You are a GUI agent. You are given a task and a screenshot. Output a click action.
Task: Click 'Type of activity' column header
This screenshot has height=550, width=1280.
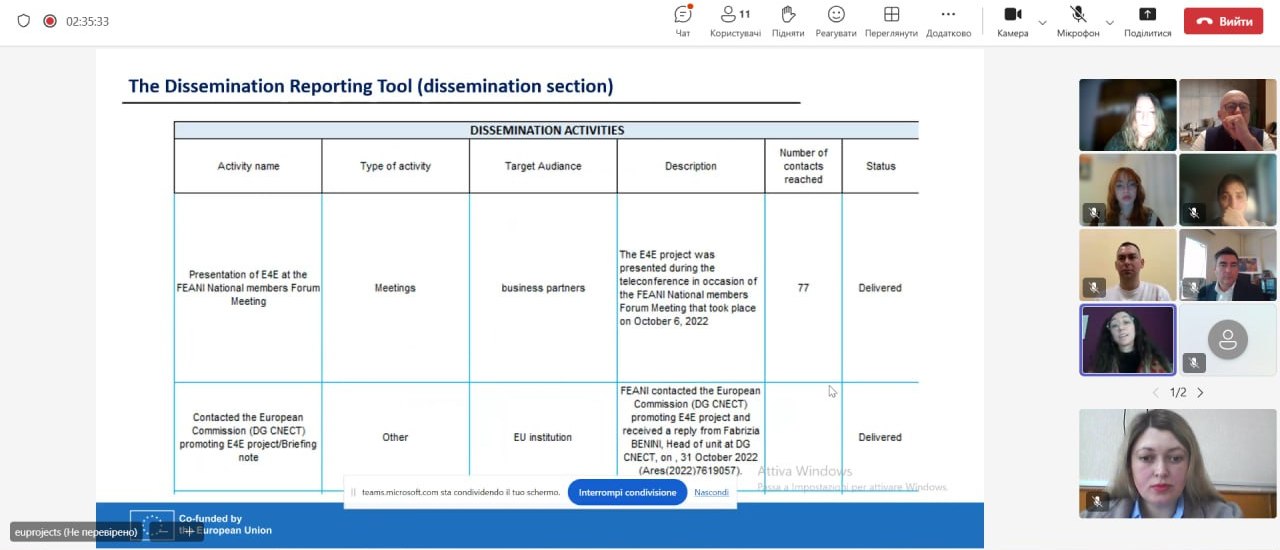(395, 166)
